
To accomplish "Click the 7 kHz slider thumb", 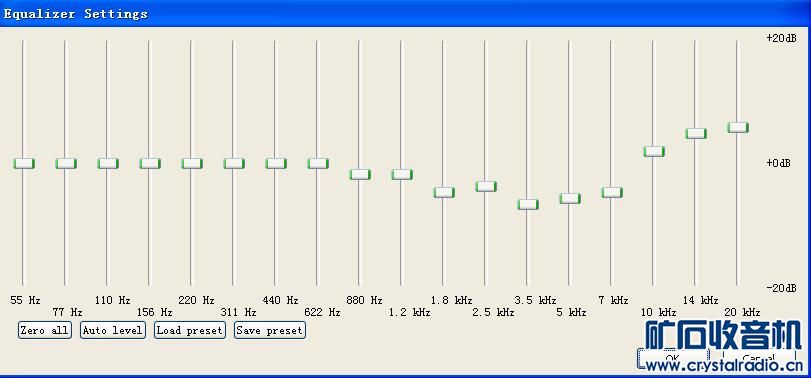I will pyautogui.click(x=612, y=192).
